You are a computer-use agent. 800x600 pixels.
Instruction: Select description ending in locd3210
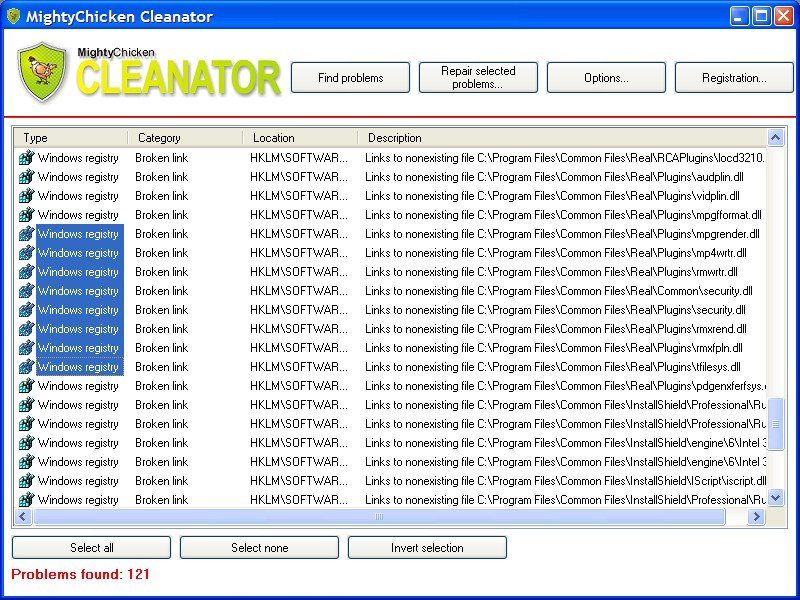[x=565, y=158]
